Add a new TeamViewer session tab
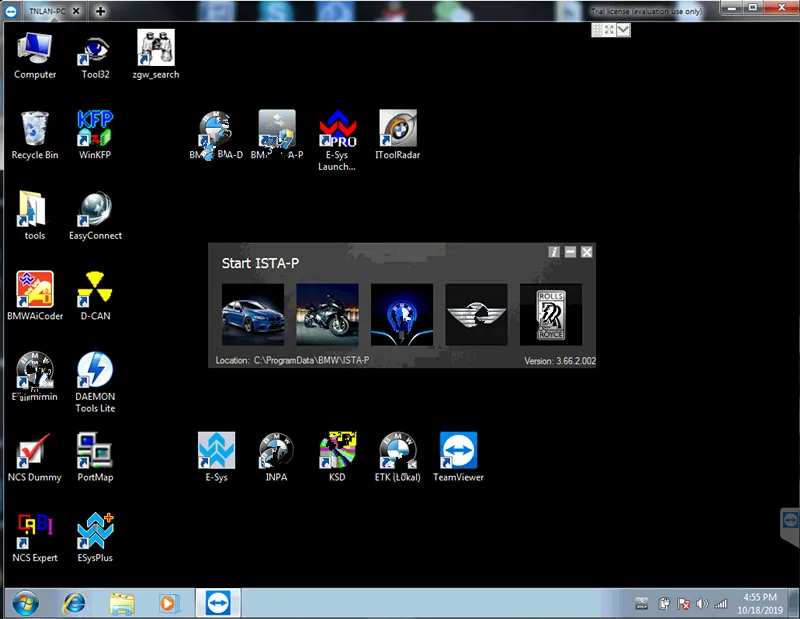 pyautogui.click(x=101, y=11)
